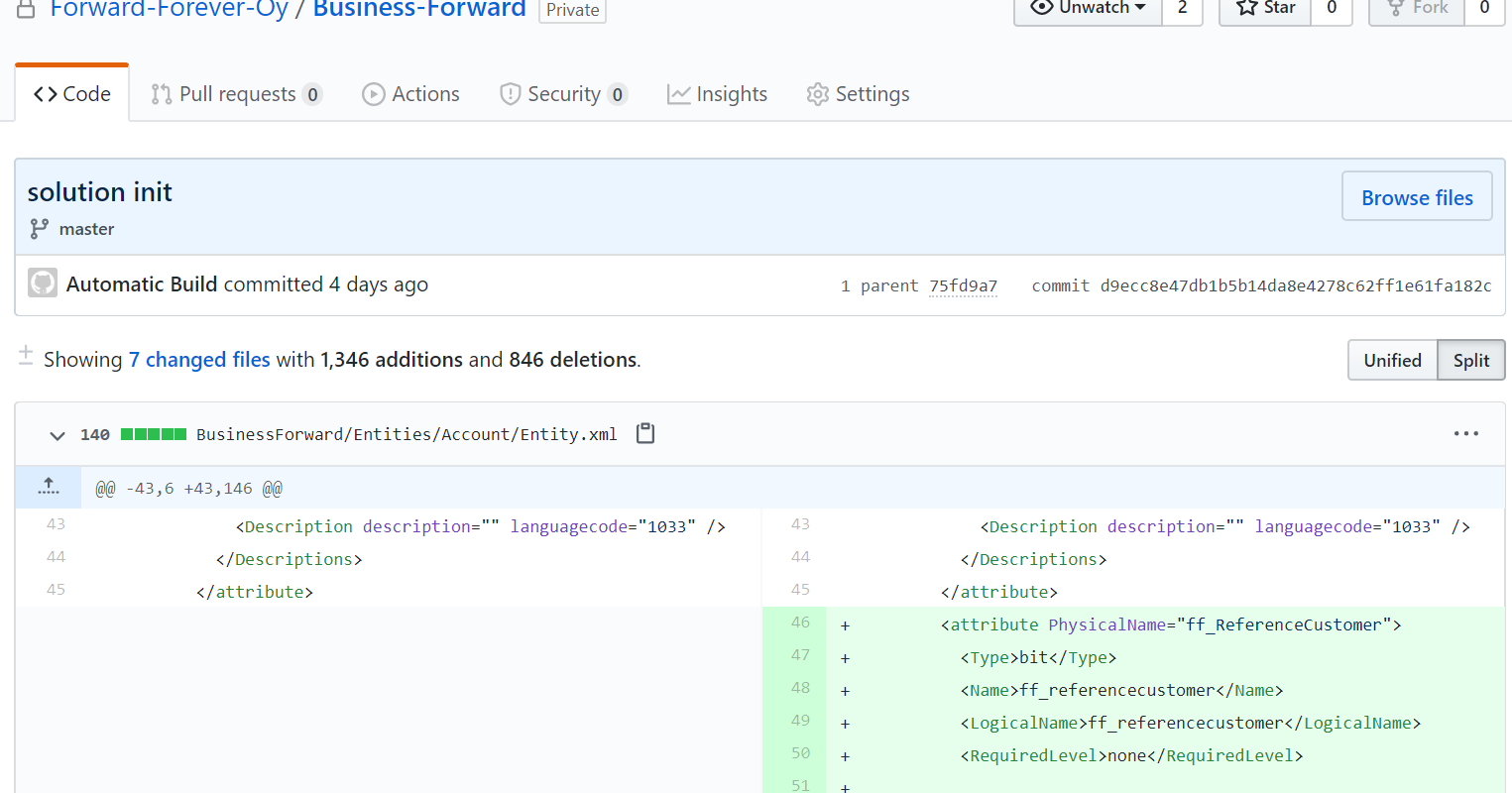
Task: Click the Security shield icon
Action: (x=510, y=94)
